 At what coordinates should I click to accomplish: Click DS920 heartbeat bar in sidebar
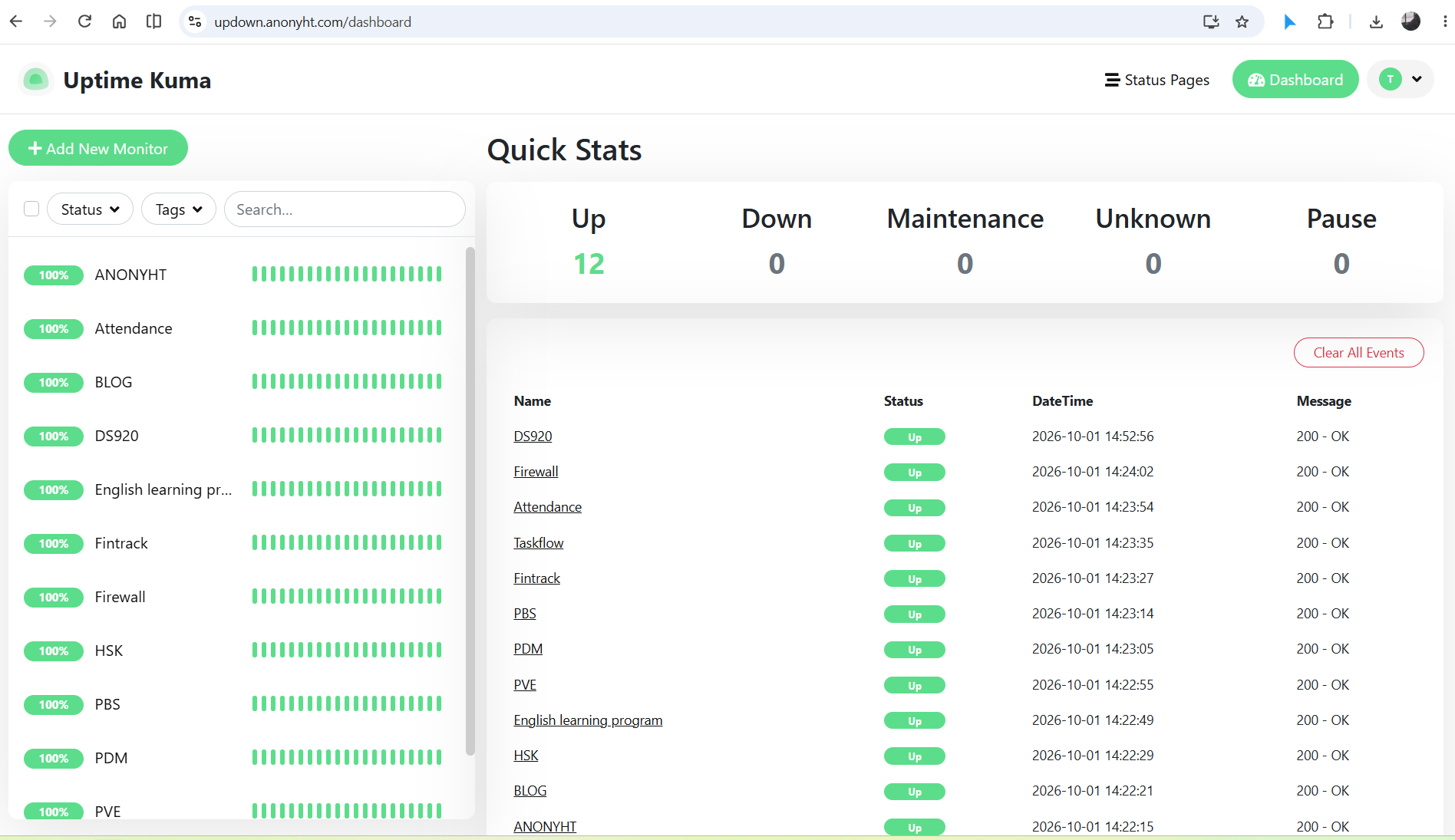point(347,435)
